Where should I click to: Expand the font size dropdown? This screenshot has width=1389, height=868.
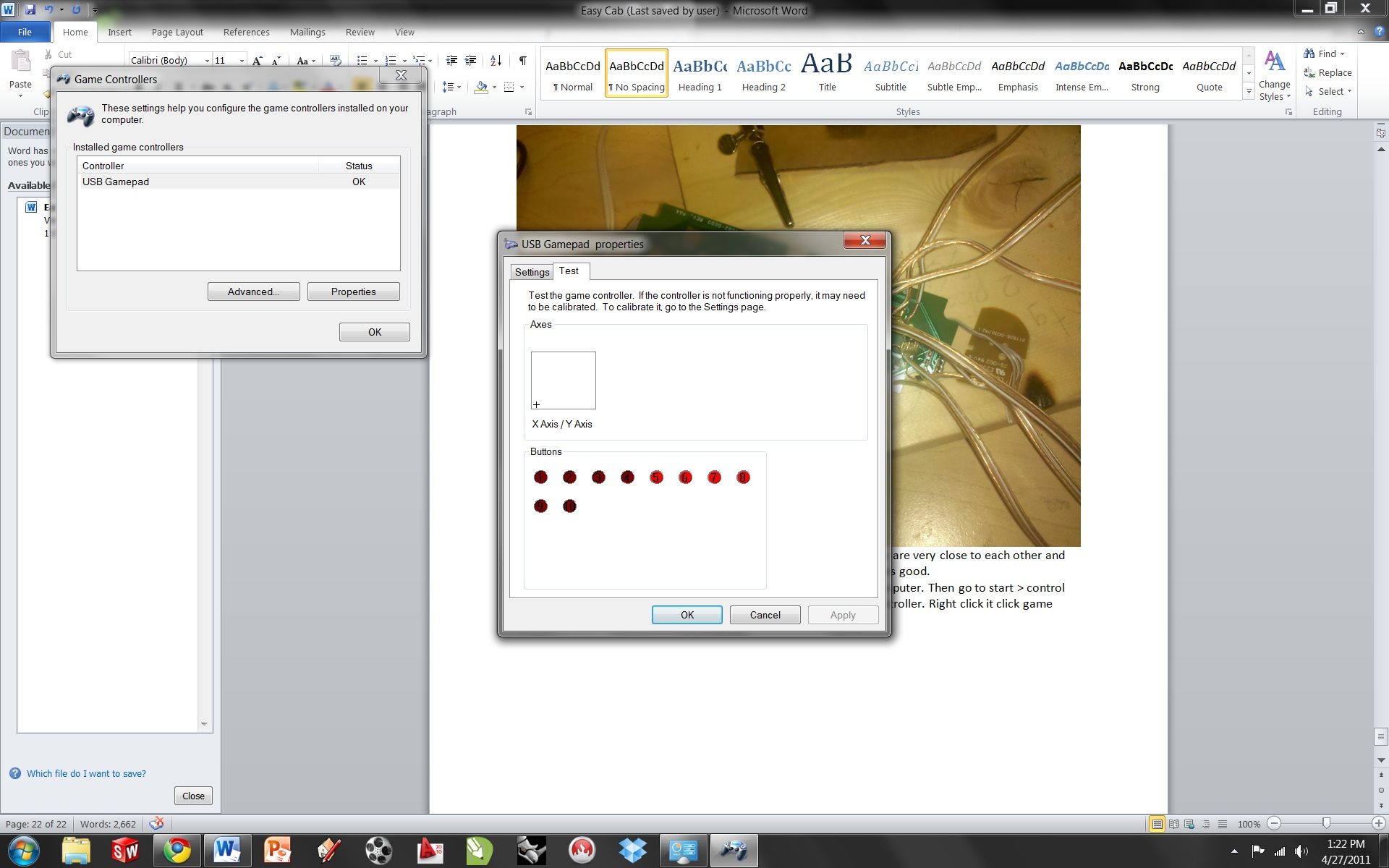[x=242, y=61]
